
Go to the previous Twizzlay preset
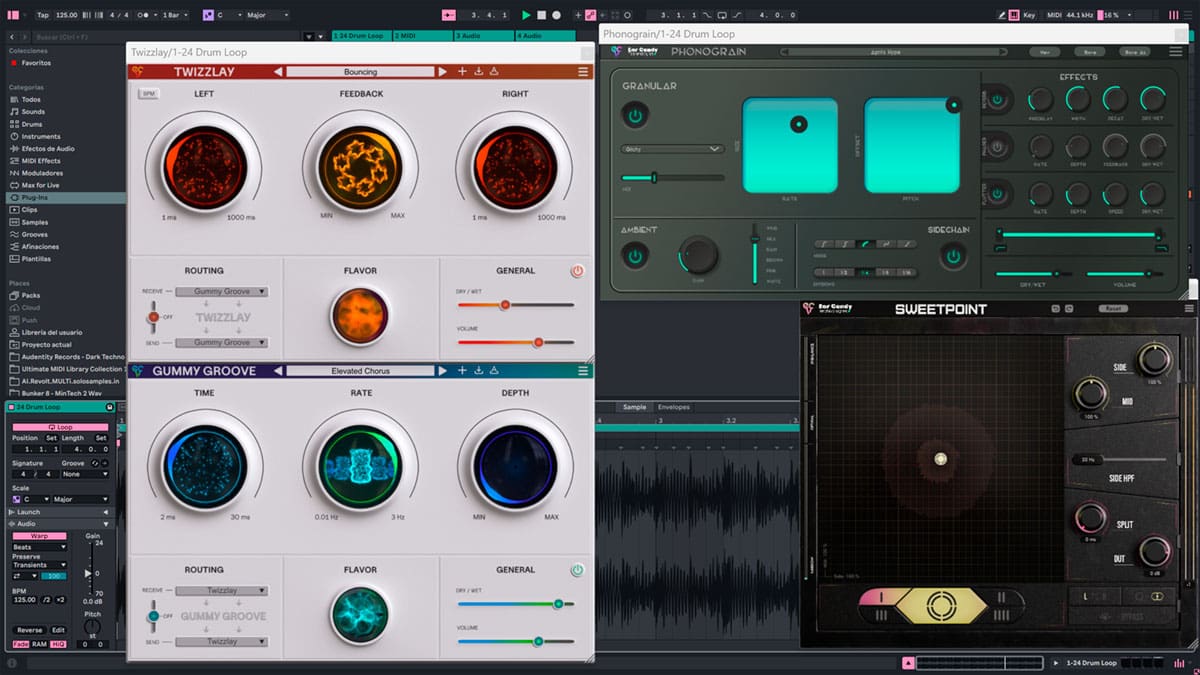click(278, 72)
